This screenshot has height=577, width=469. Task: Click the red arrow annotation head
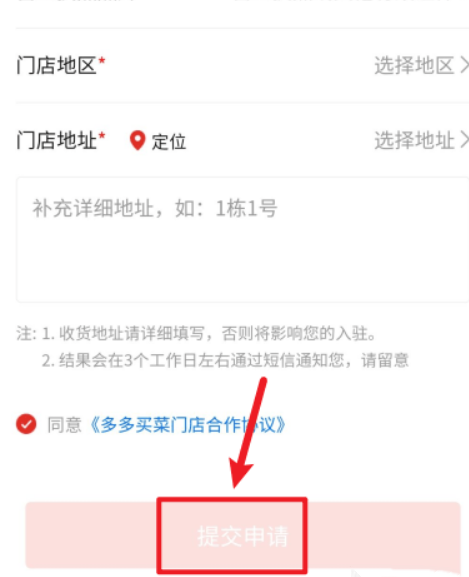(240, 474)
